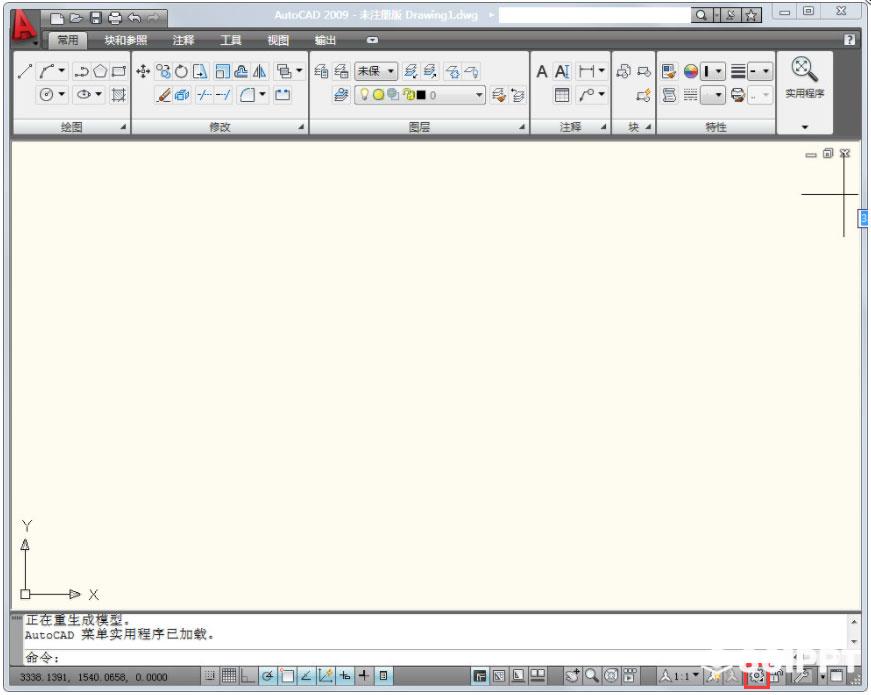Toggle Object Snap Tracking in status bar

[x=306, y=676]
